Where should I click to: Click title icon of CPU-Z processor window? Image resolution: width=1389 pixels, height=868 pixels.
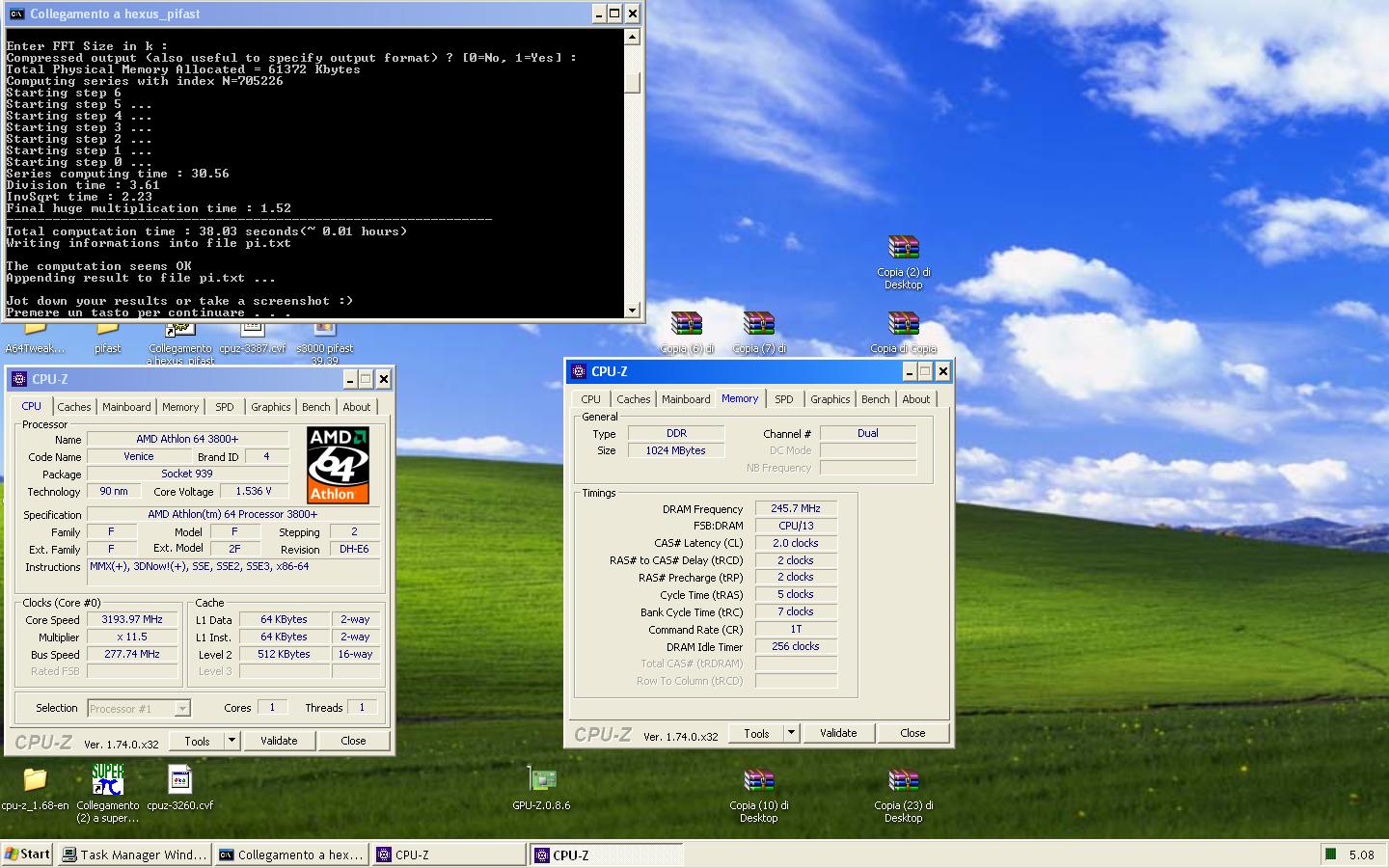point(19,379)
